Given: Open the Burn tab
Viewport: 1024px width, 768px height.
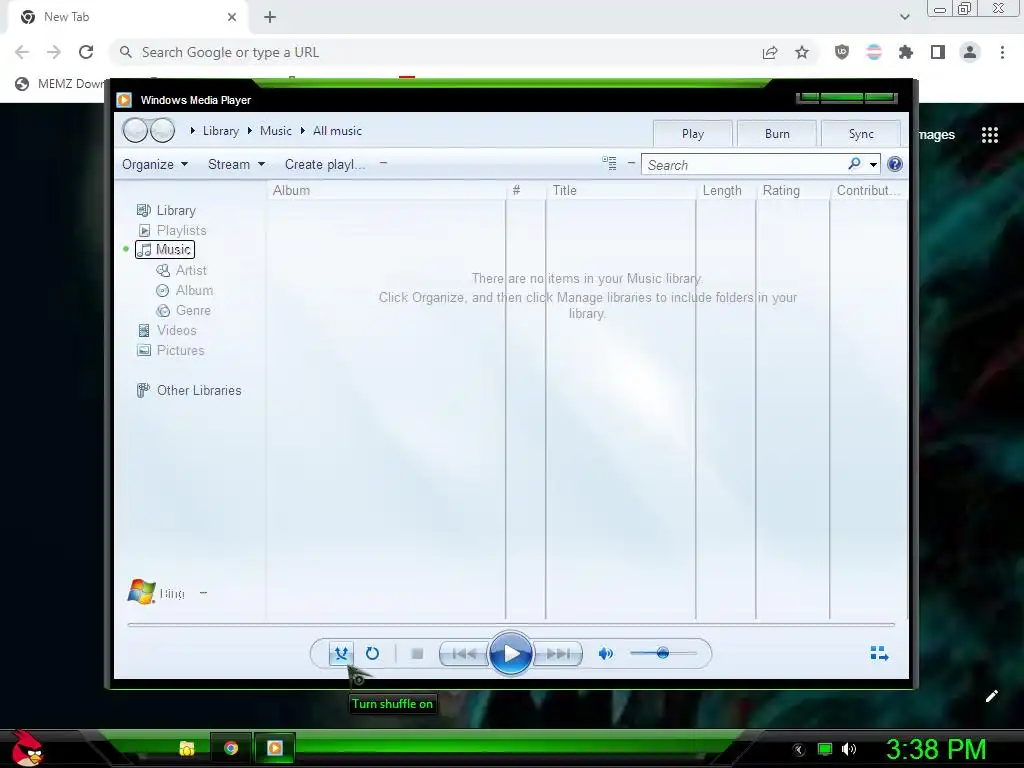Looking at the screenshot, I should (x=777, y=134).
